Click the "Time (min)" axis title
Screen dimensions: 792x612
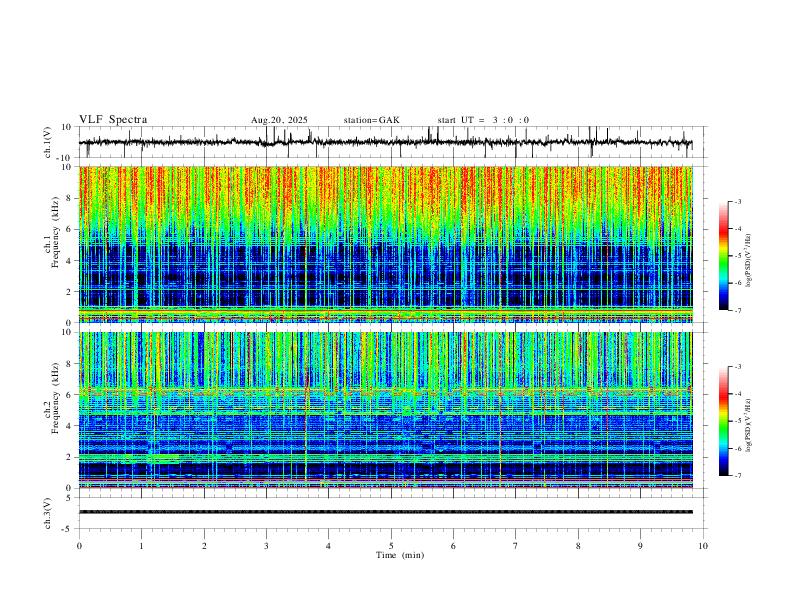pos(400,555)
